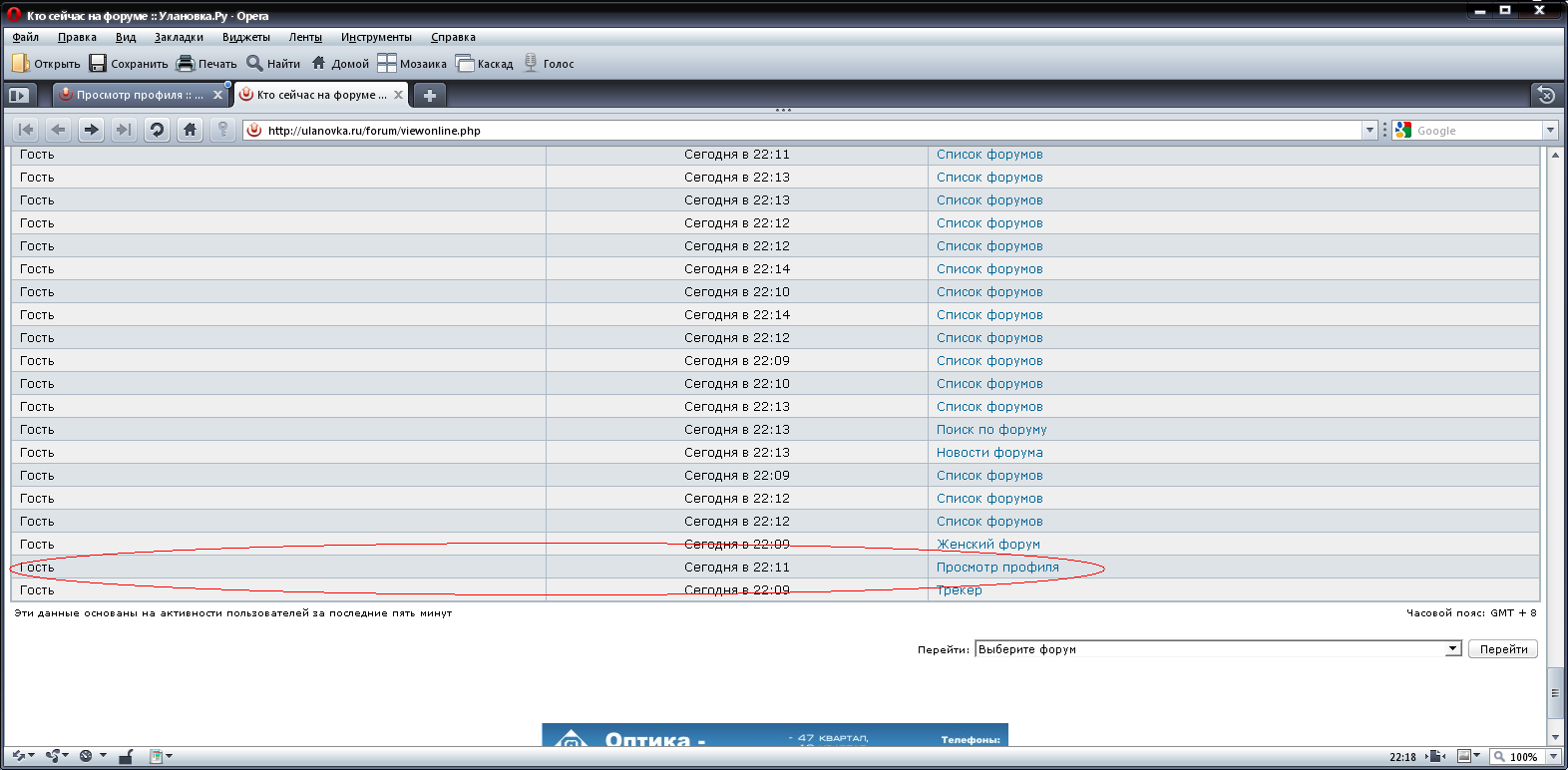This screenshot has width=1568, height=770.
Task: Toggle the side panel button
Action: point(19,95)
